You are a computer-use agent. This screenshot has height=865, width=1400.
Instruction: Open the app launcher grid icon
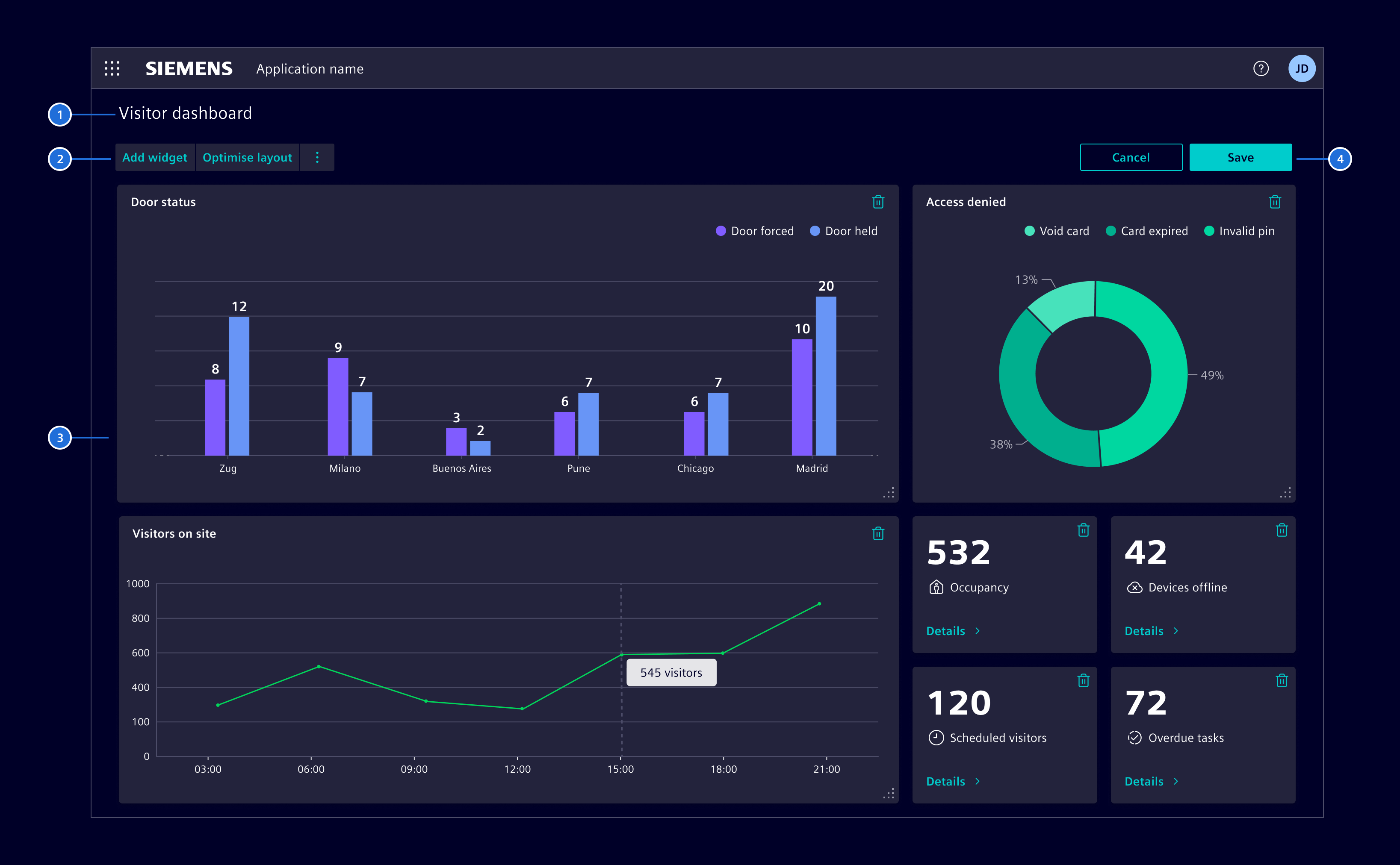coord(112,68)
